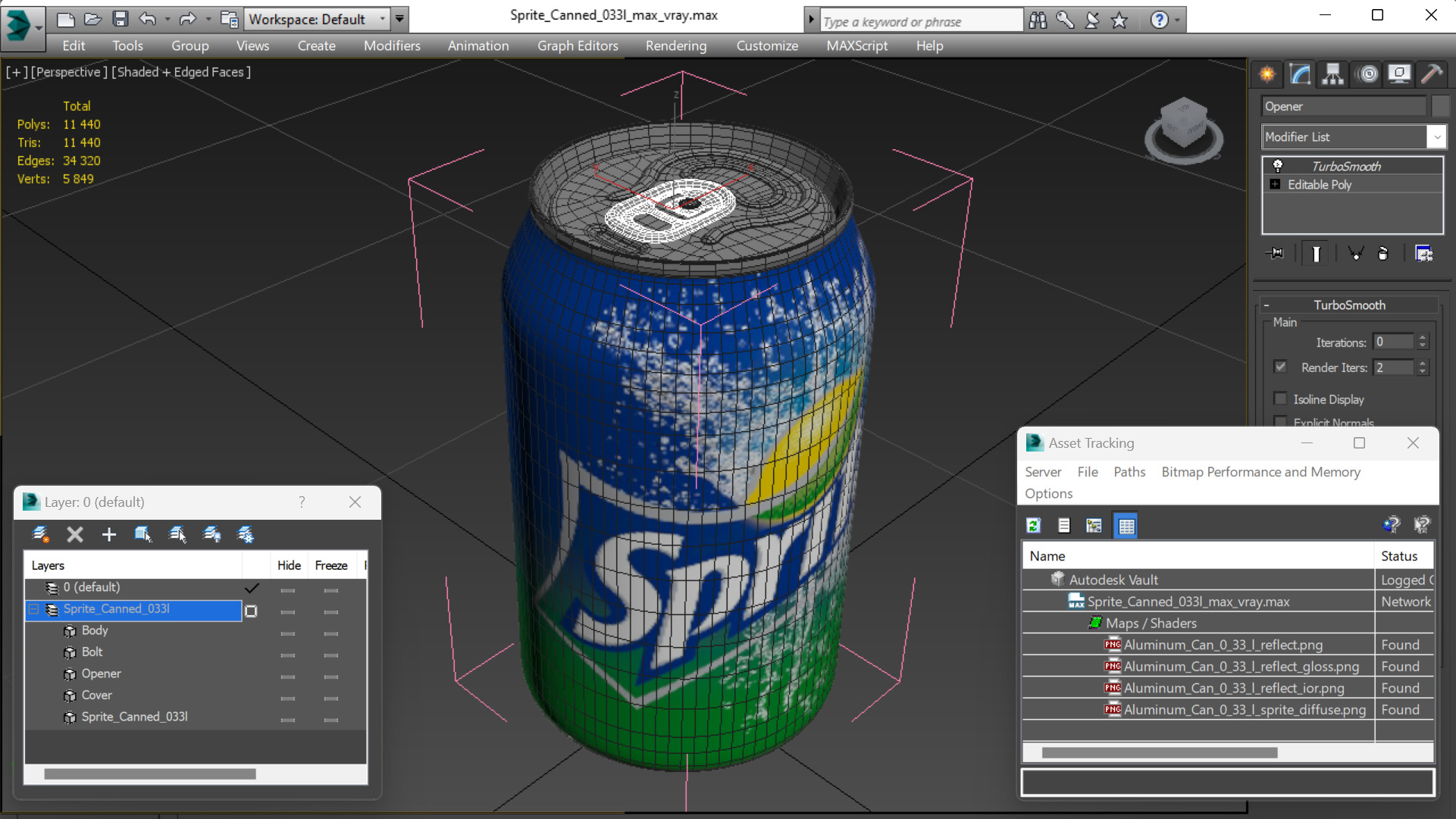This screenshot has height=819, width=1456.
Task: Increase the Render Iters spinner value
Action: point(1423,363)
